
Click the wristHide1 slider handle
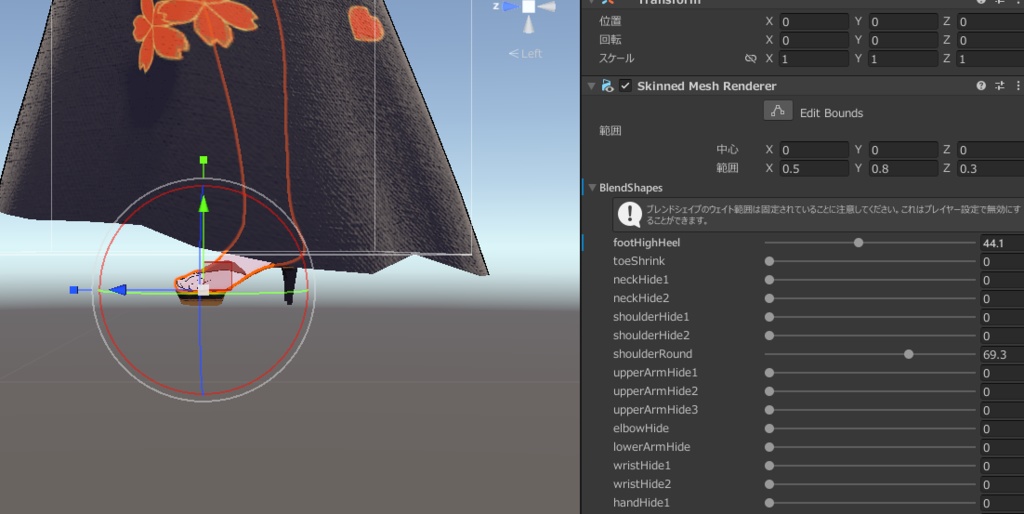tap(769, 466)
